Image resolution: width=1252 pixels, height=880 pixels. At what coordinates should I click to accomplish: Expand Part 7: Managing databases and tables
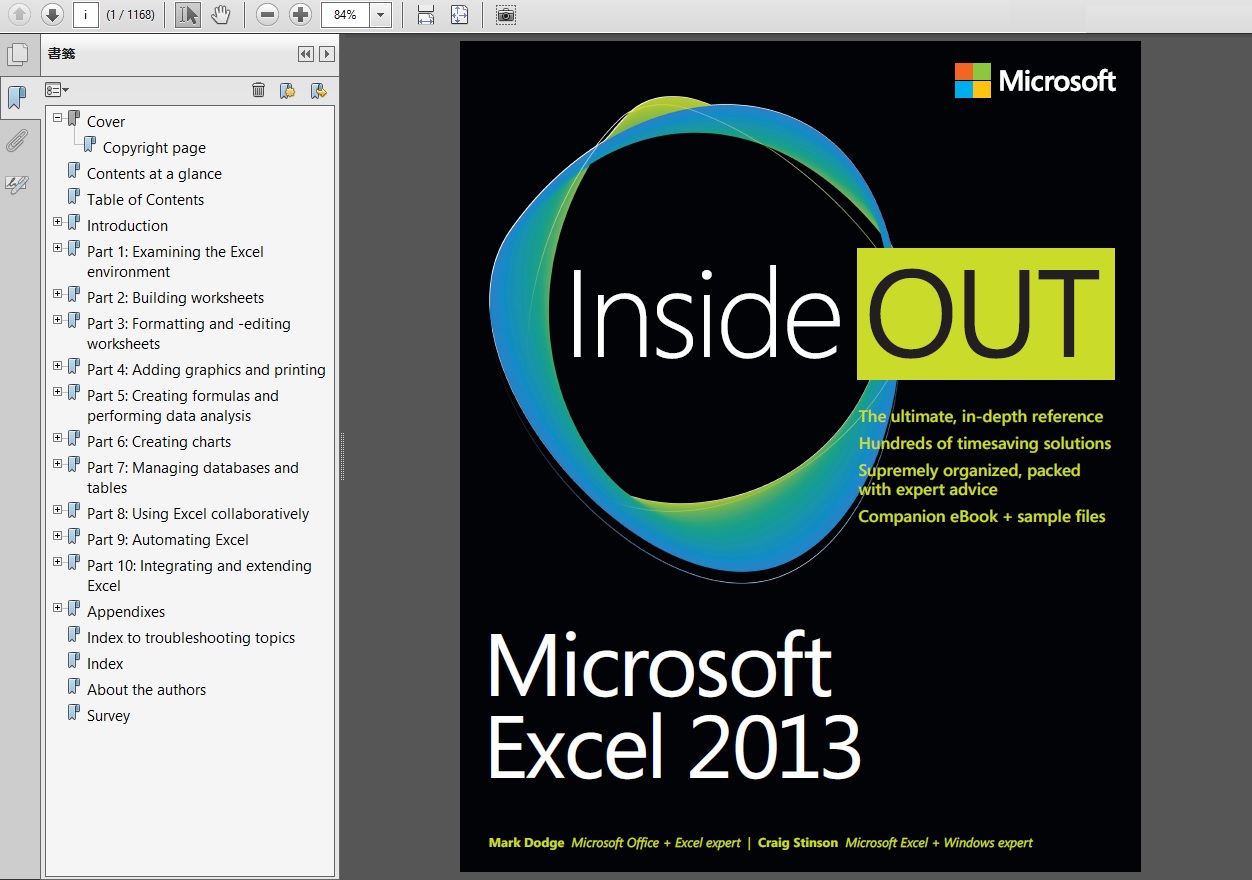point(58,464)
